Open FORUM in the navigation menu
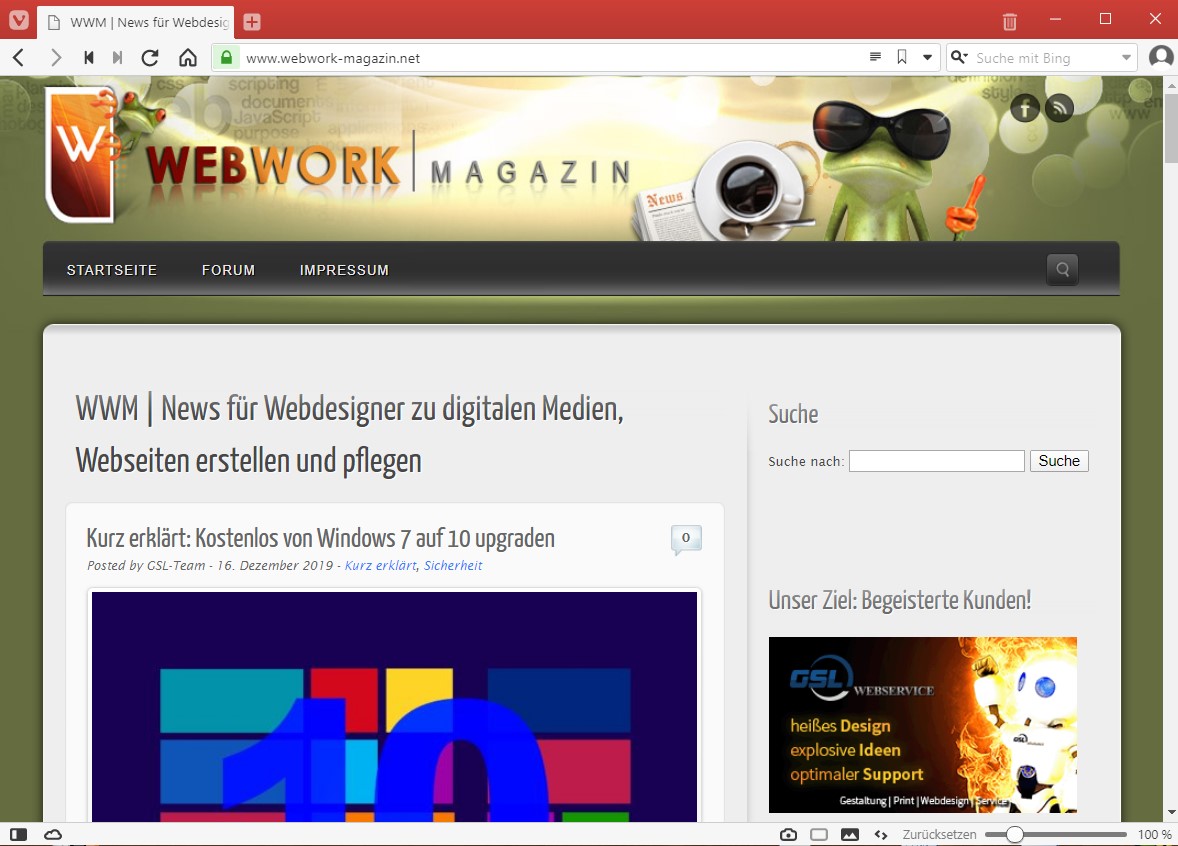Viewport: 1178px width, 846px height. click(x=228, y=270)
